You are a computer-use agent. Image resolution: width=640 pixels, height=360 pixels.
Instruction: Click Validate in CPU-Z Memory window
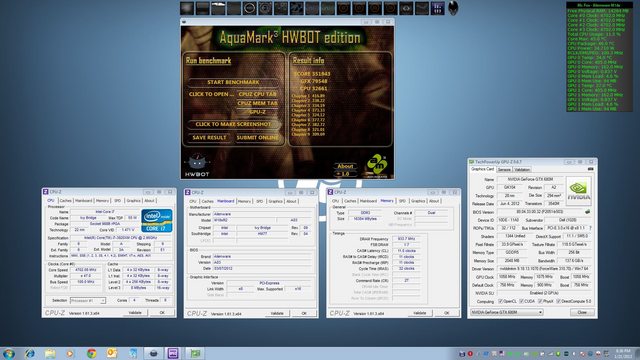(420, 313)
